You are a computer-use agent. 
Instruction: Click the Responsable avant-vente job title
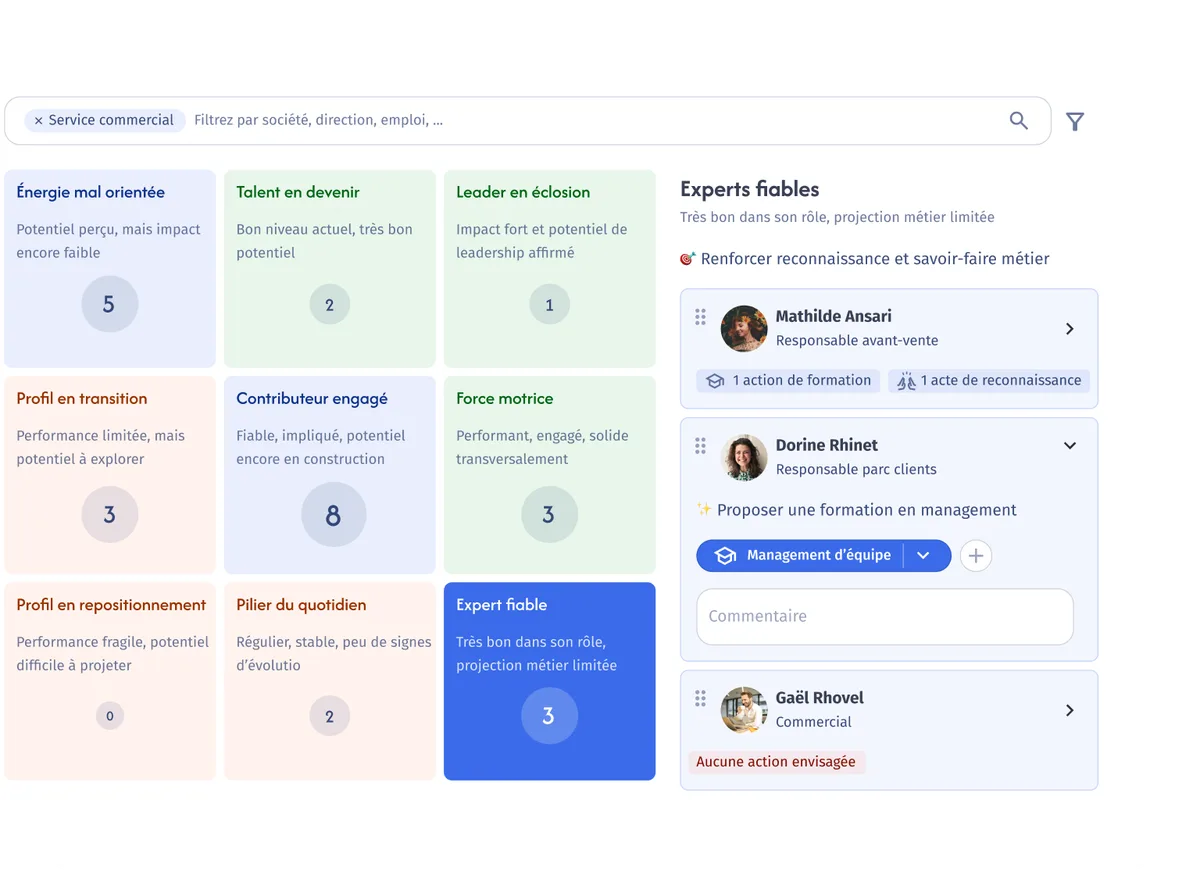[857, 341]
